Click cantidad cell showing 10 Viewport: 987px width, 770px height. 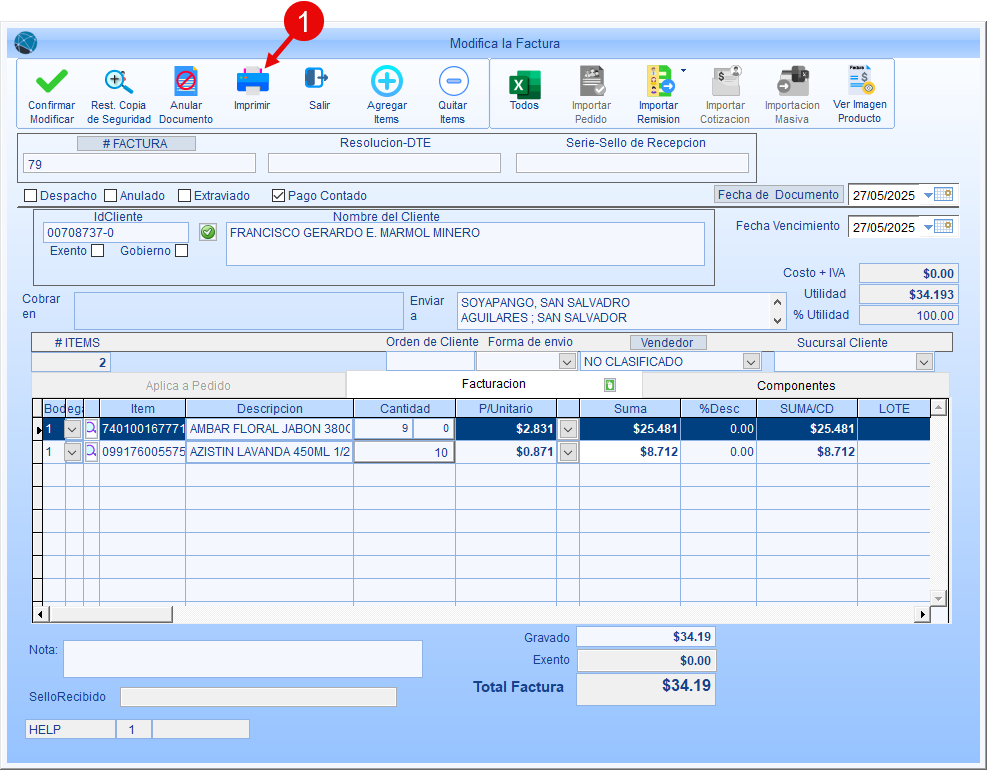tap(404, 452)
